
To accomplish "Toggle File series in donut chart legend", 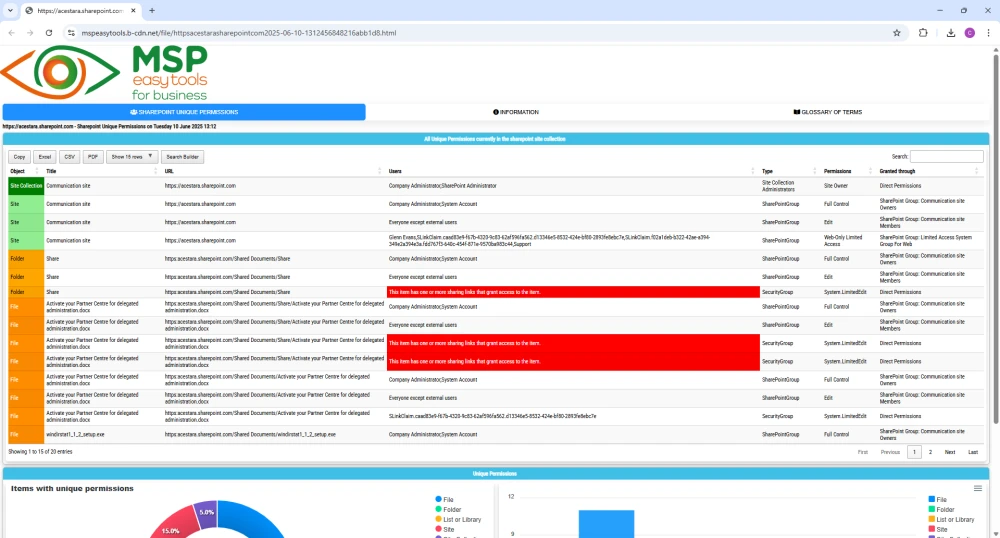I will click(445, 499).
